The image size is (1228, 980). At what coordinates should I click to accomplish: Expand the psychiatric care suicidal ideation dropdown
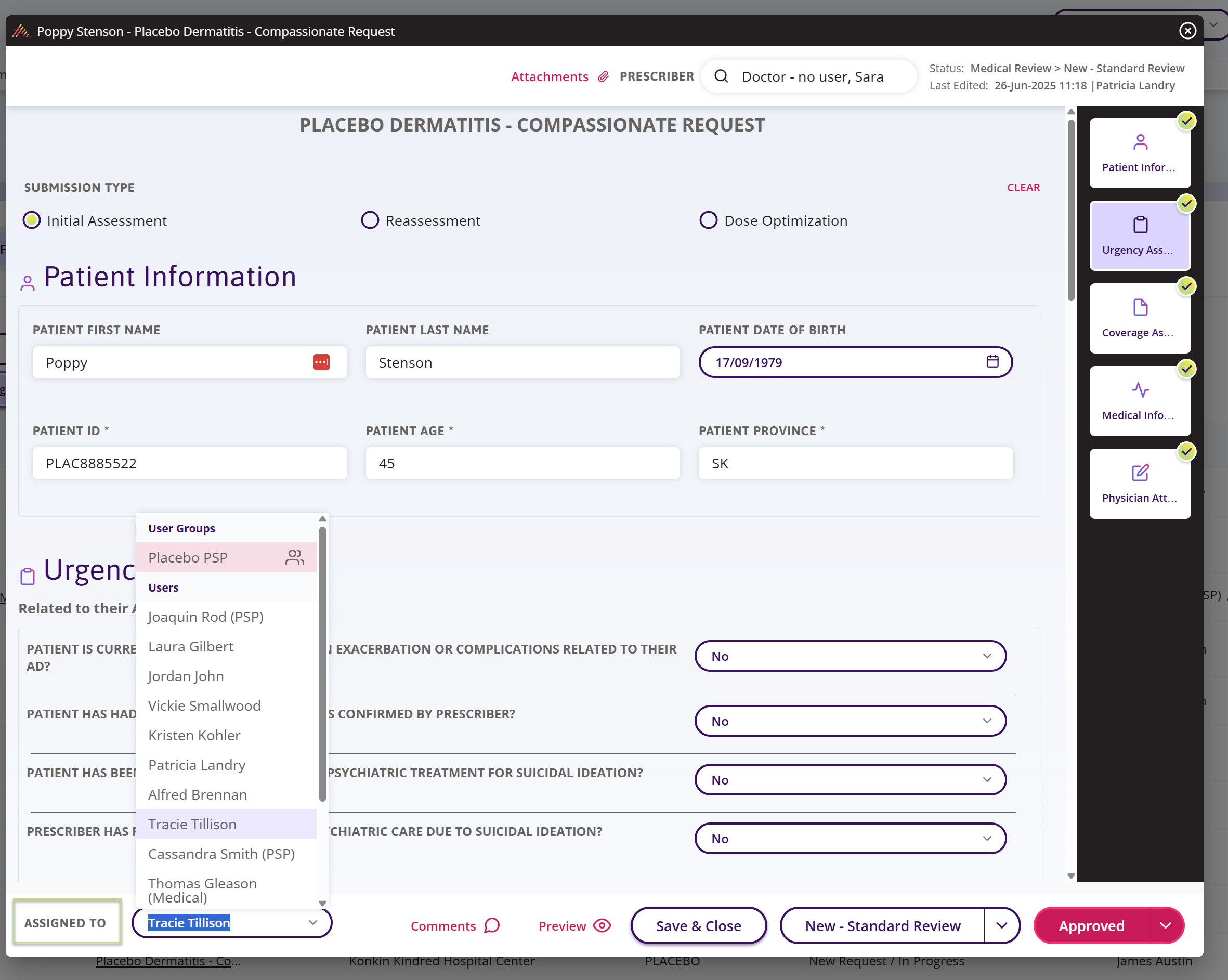point(851,838)
